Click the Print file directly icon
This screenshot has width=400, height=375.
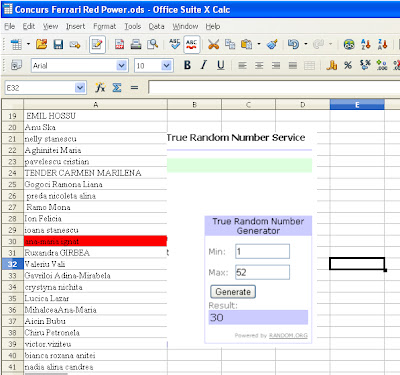(136, 44)
